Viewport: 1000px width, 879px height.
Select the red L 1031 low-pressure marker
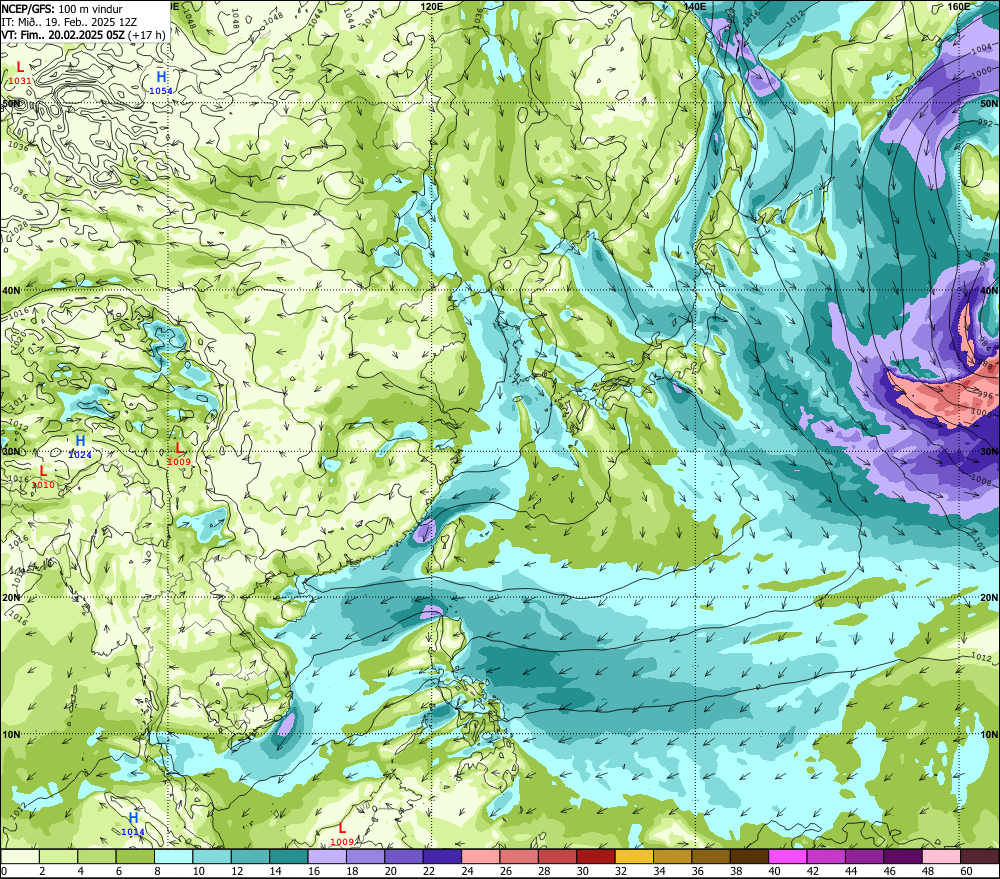point(20,73)
